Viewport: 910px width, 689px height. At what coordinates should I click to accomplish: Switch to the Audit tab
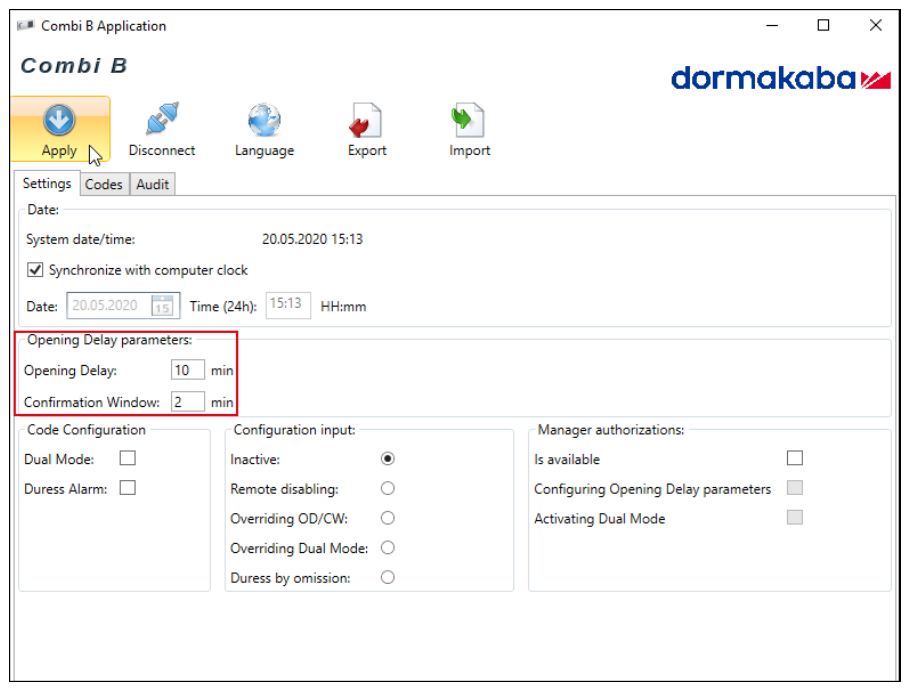coord(152,184)
